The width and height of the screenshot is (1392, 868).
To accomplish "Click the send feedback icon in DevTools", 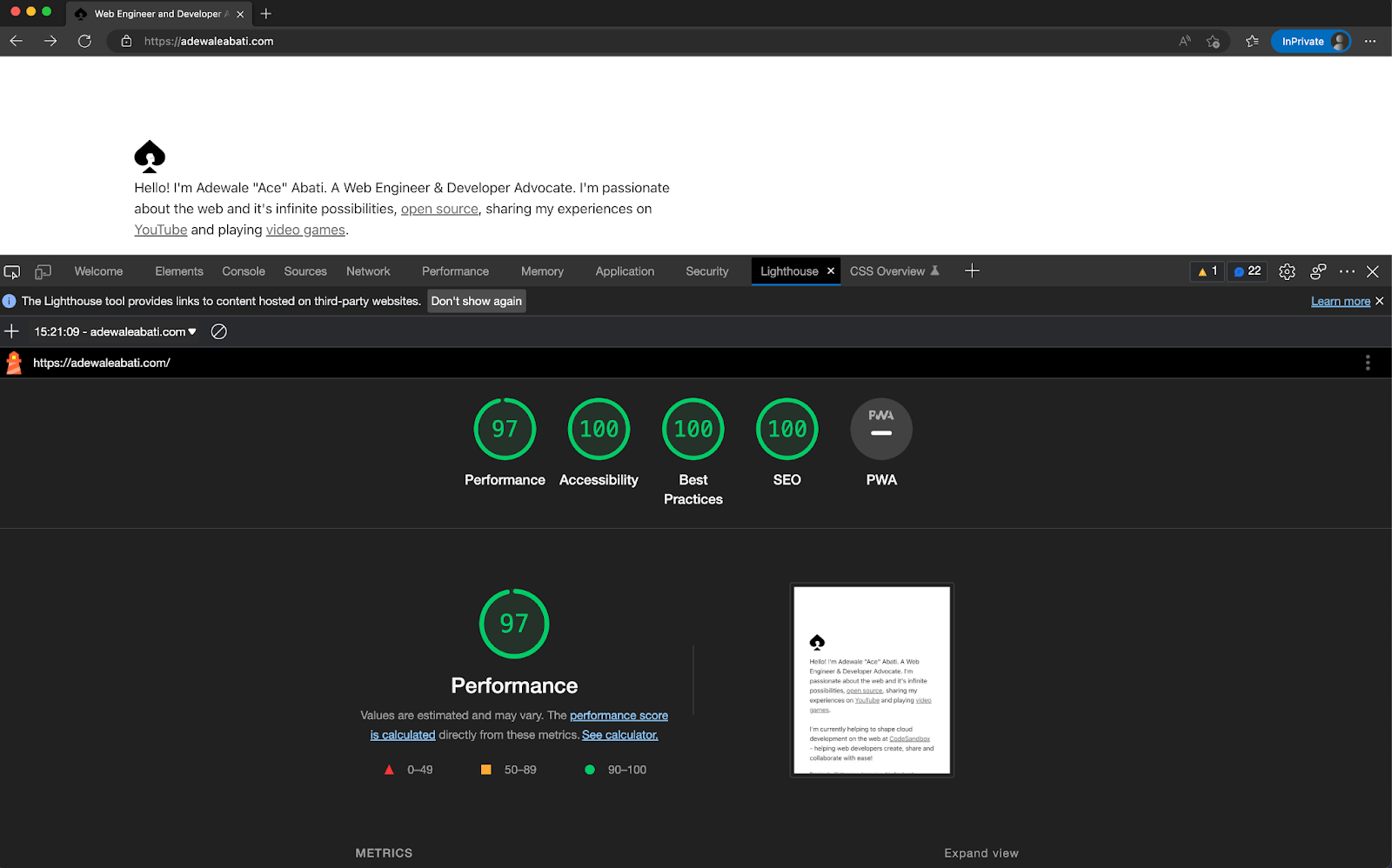I will point(1318,271).
